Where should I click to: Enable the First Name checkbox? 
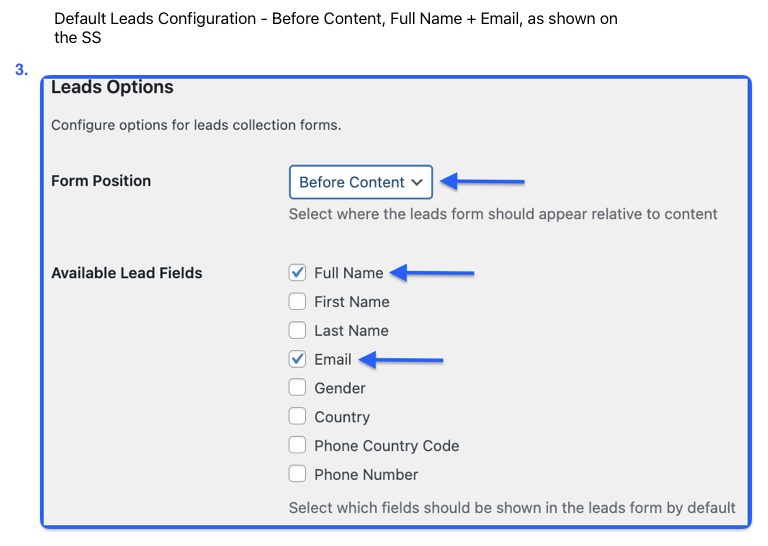pyautogui.click(x=297, y=302)
